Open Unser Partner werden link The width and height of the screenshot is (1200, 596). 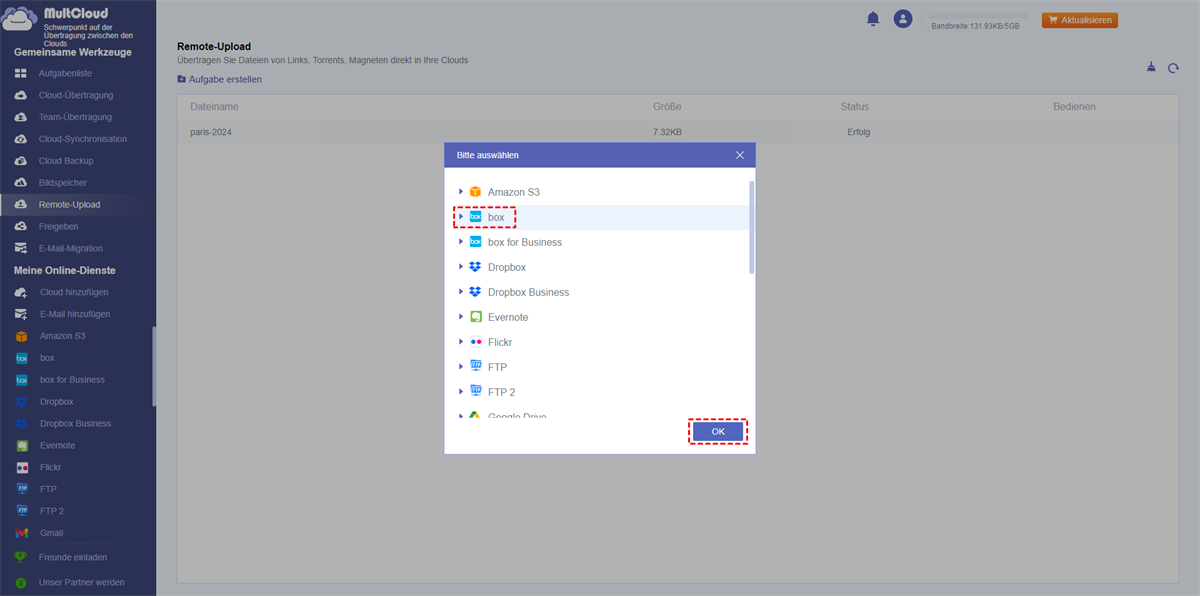[81, 582]
